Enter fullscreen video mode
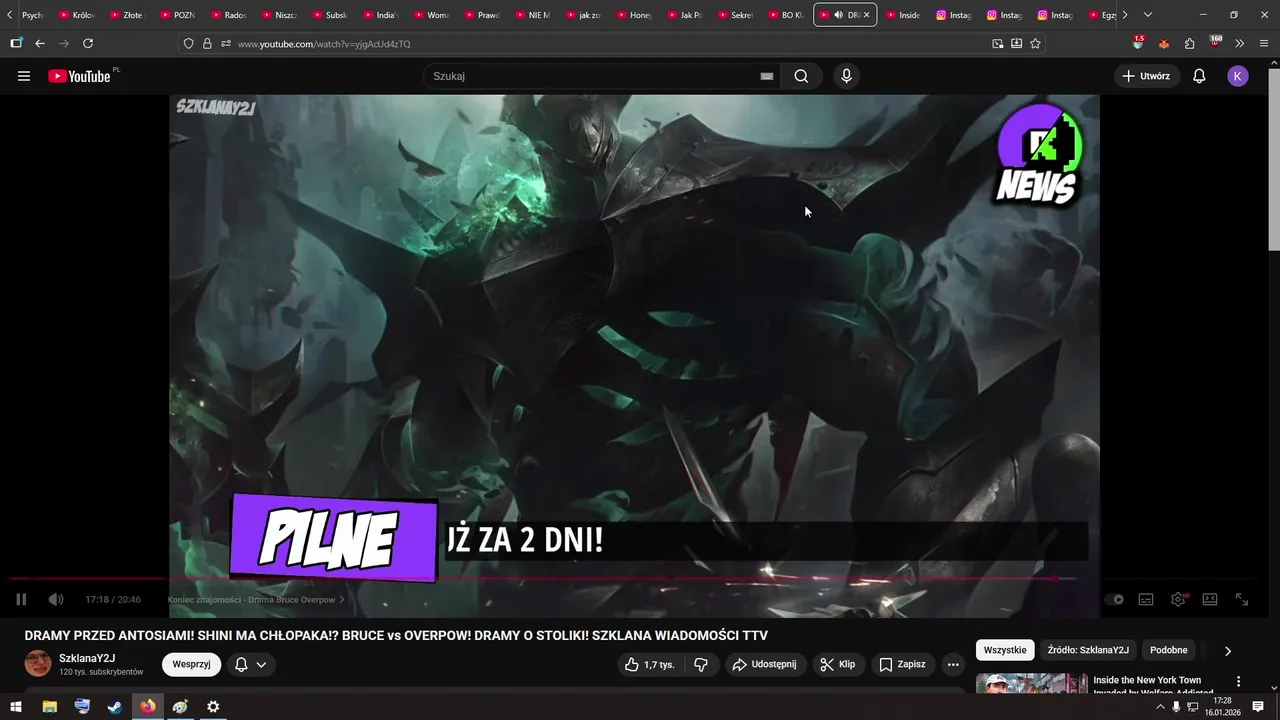The image size is (1280, 720). [x=1242, y=600]
